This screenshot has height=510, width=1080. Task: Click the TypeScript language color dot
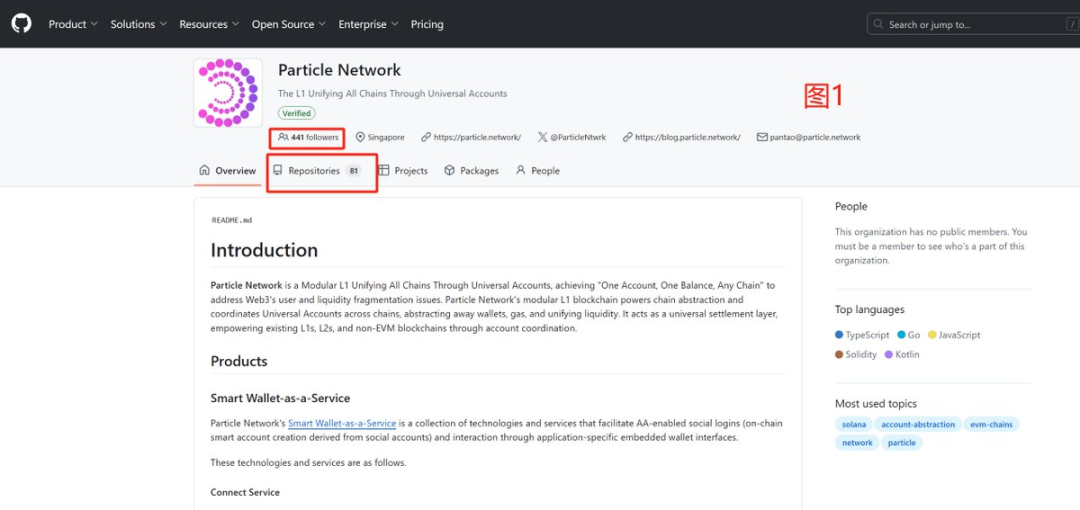point(839,335)
